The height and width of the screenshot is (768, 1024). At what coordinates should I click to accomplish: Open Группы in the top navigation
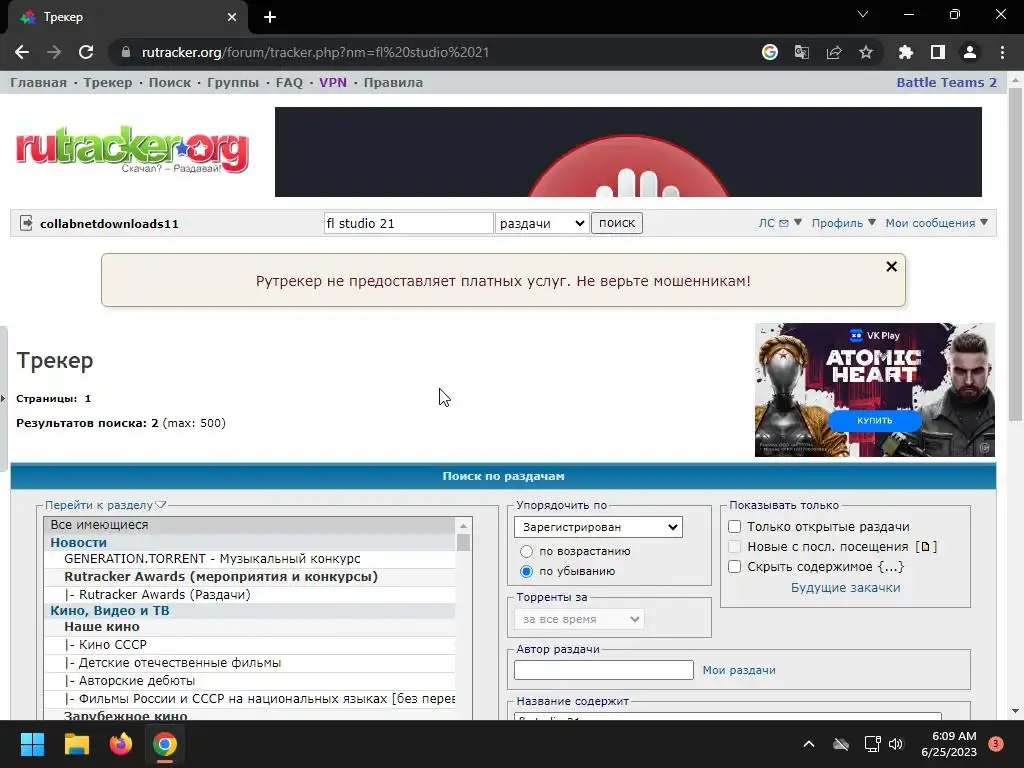pos(233,82)
